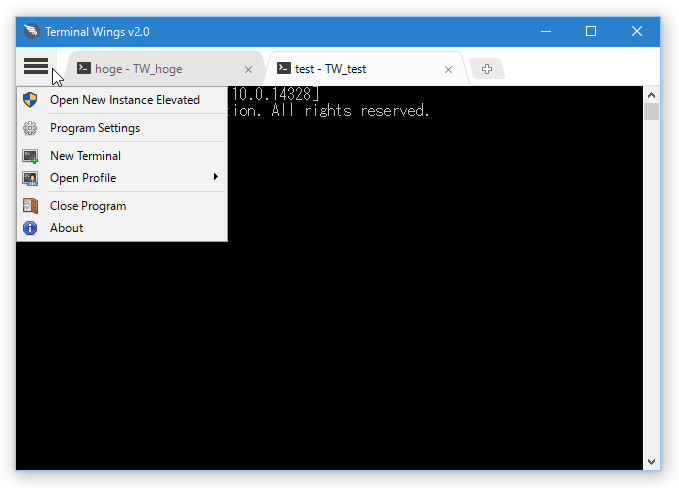679x488 pixels.
Task: Click the gear icon beside Program Settings
Action: pos(30,128)
